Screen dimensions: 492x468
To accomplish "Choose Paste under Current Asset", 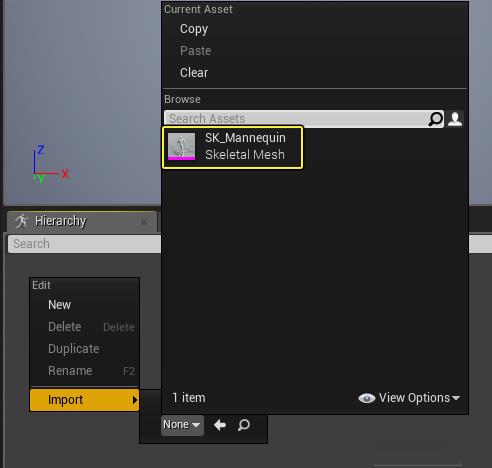I will (196, 51).
